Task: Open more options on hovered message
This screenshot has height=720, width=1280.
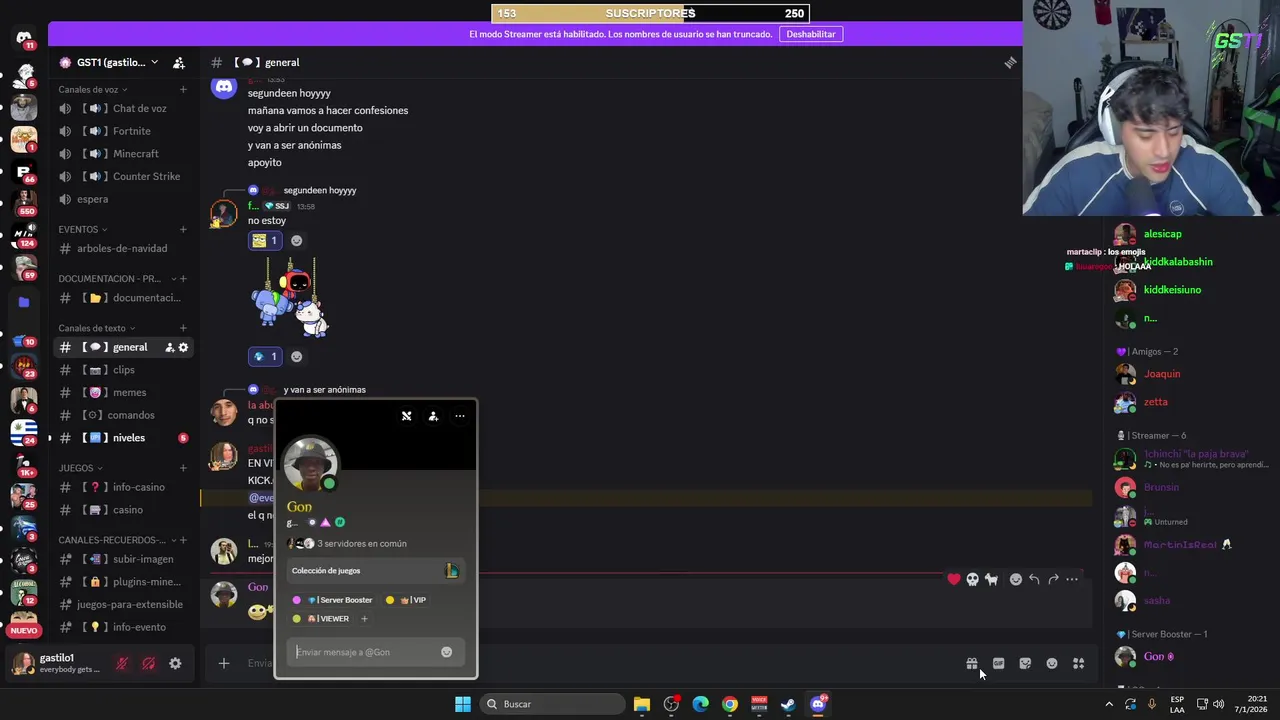Action: 1072,579
